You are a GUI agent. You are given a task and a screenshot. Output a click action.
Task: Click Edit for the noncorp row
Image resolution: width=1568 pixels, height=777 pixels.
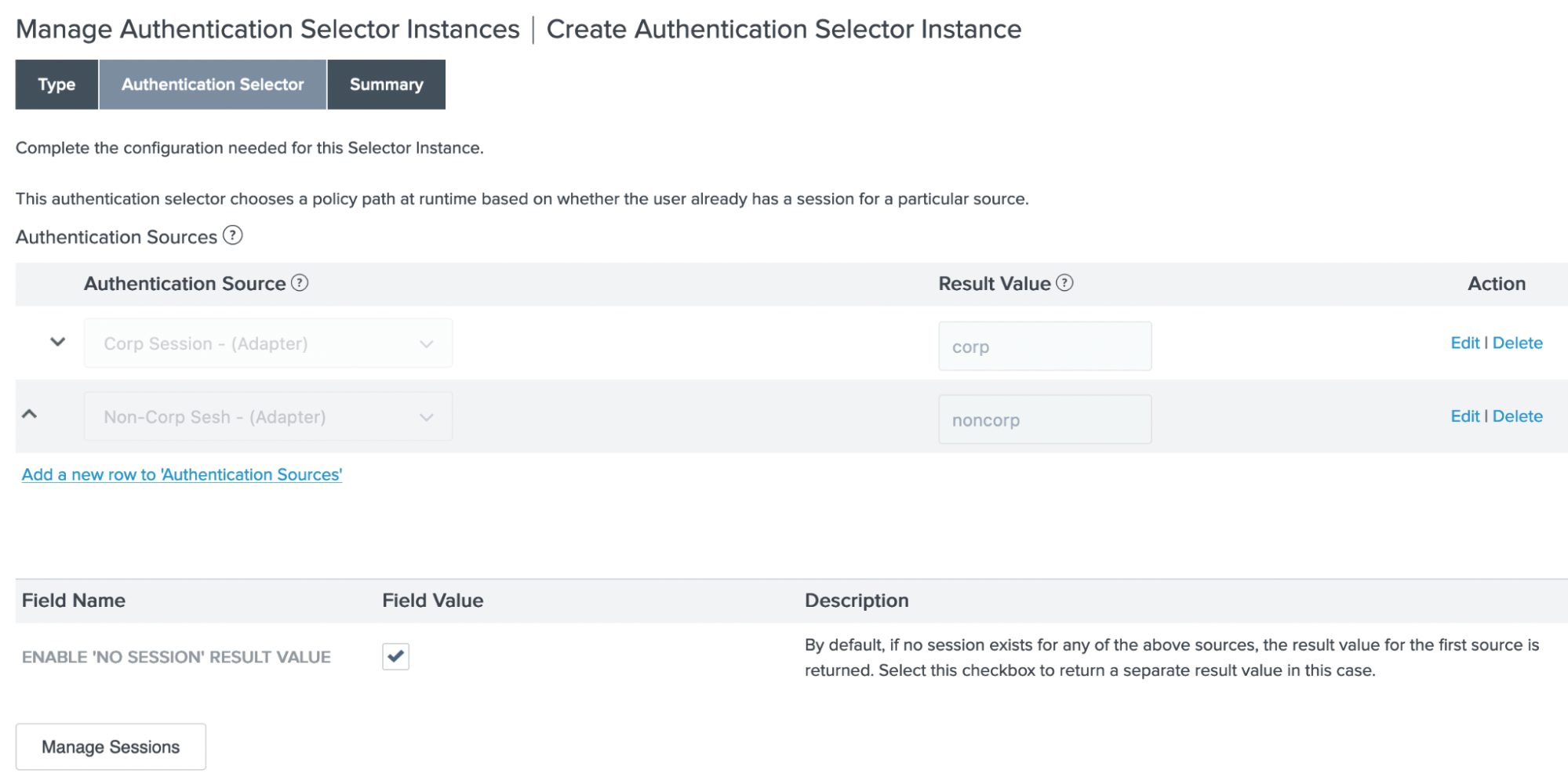click(1464, 416)
